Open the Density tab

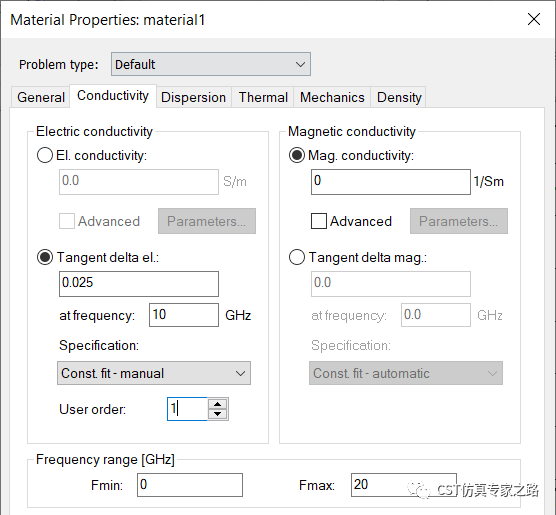399,97
